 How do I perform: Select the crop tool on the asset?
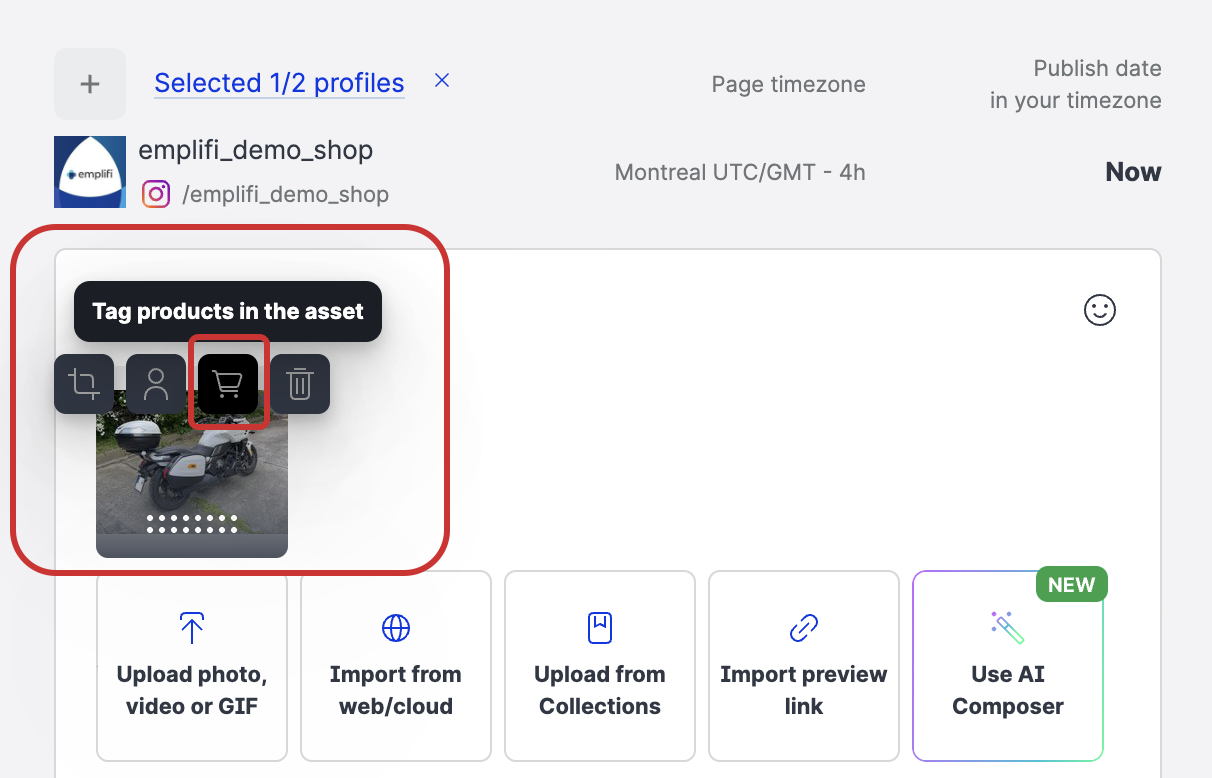point(84,384)
